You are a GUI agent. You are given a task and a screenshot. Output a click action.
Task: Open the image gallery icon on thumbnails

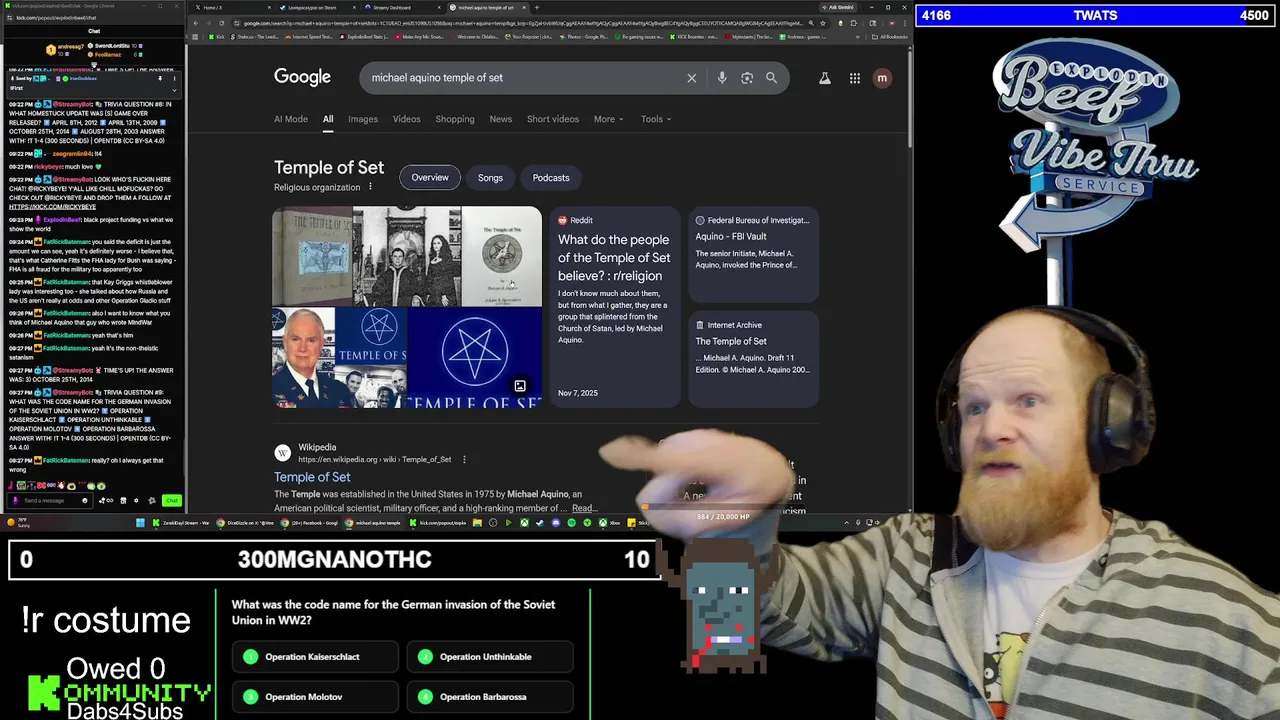(x=520, y=386)
